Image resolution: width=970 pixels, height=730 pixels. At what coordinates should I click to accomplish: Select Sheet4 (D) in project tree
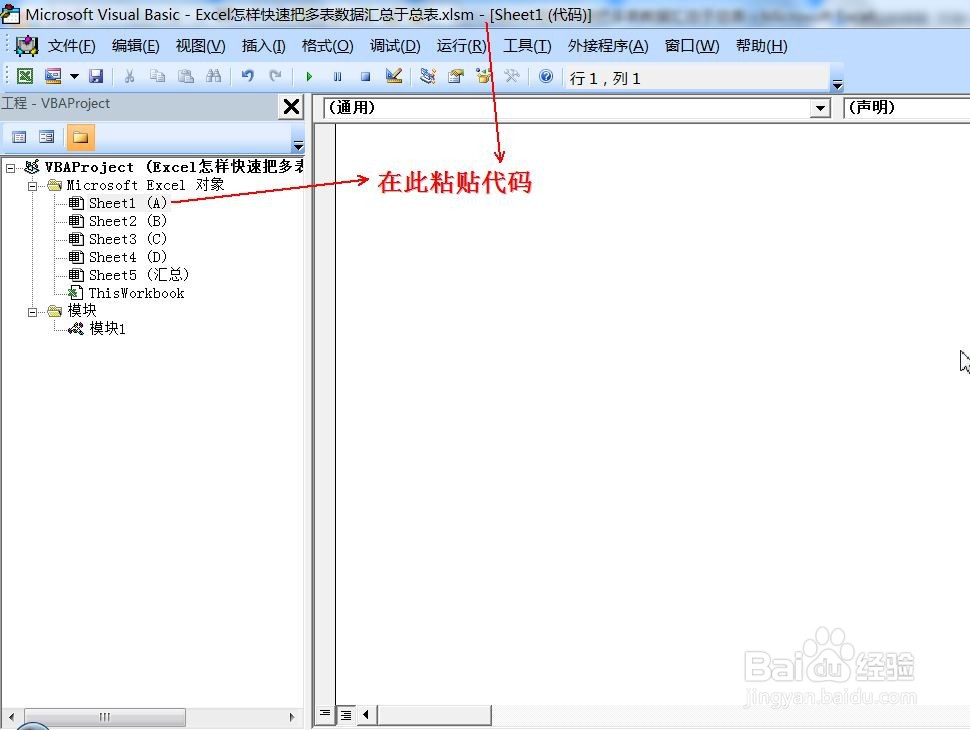128,257
